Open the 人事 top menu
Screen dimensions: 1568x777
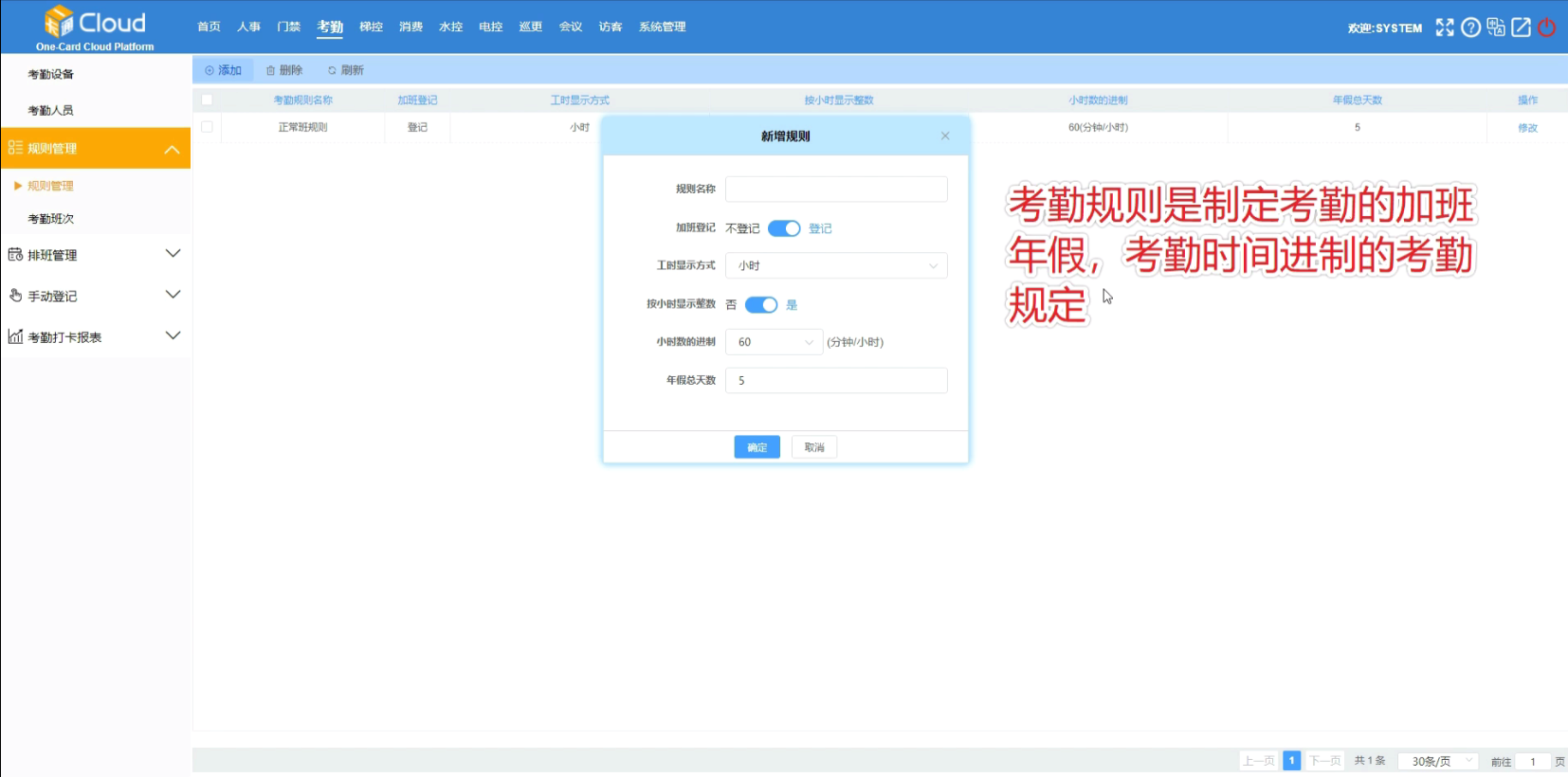pos(248,27)
